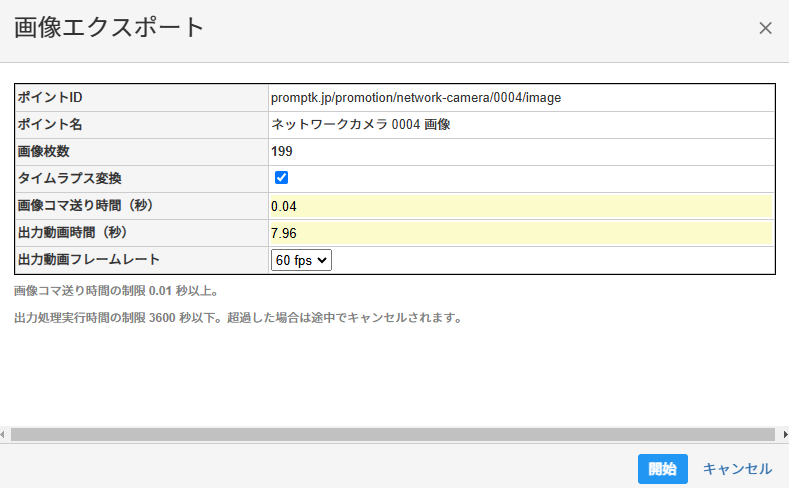Click the 画像エクスポート dialog title

(x=109, y=27)
